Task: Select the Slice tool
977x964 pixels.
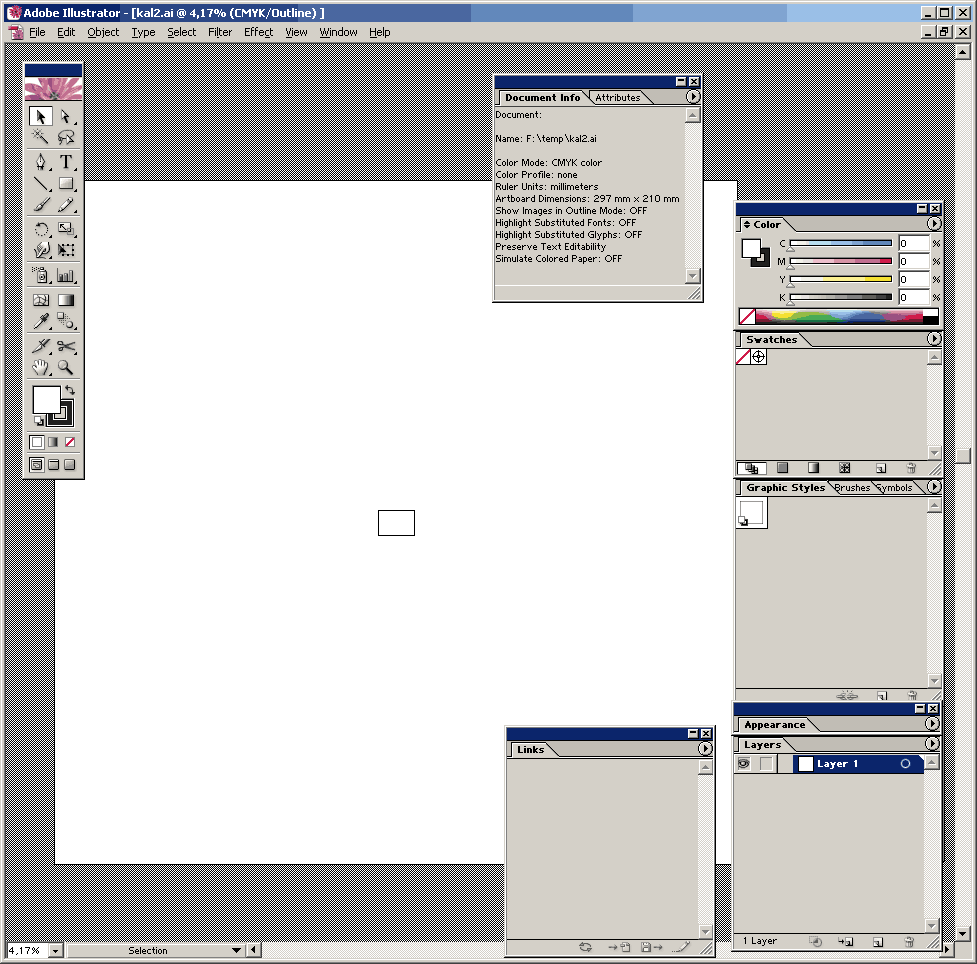Action: 41,346
